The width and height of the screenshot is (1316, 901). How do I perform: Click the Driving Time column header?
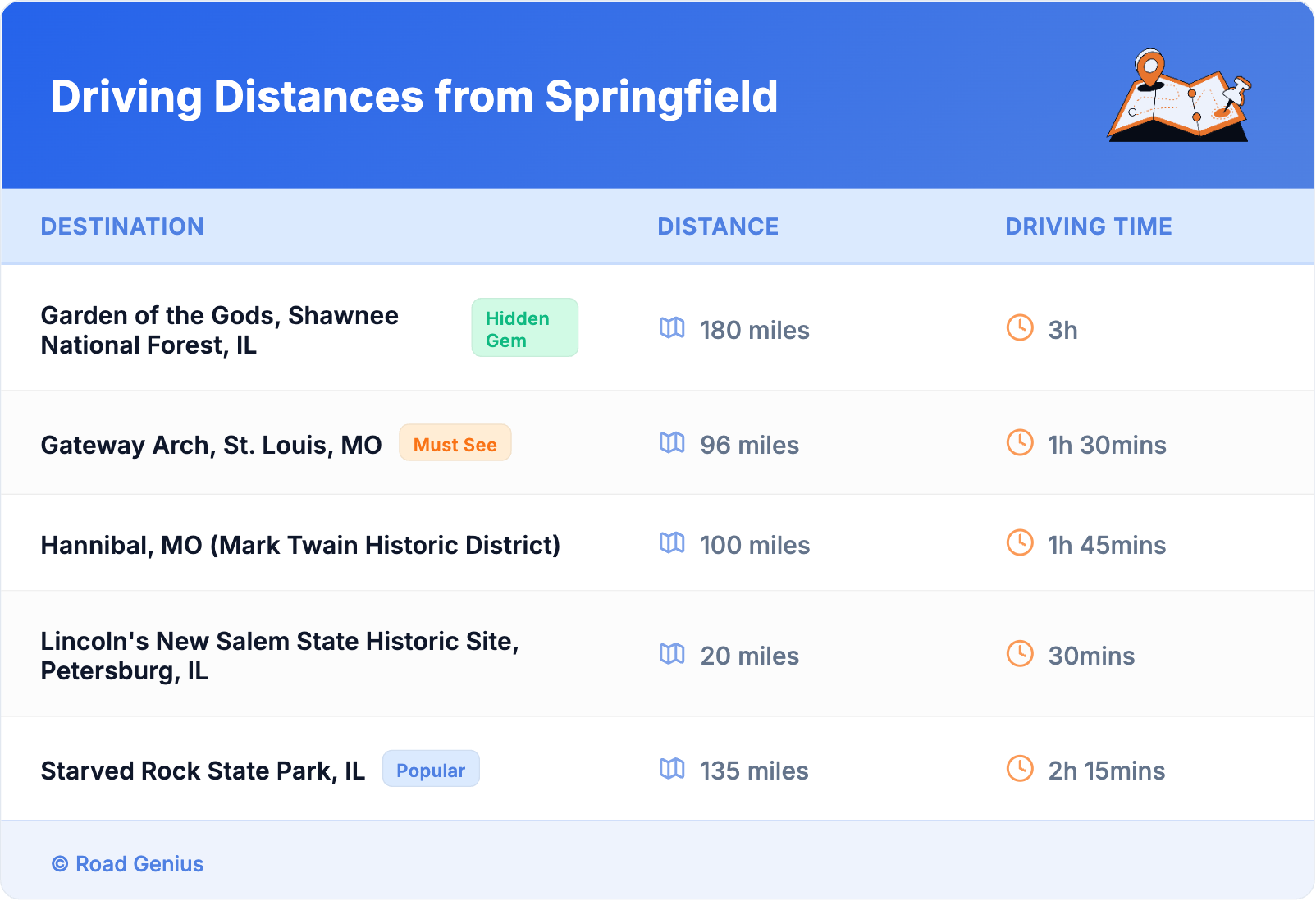[1088, 226]
